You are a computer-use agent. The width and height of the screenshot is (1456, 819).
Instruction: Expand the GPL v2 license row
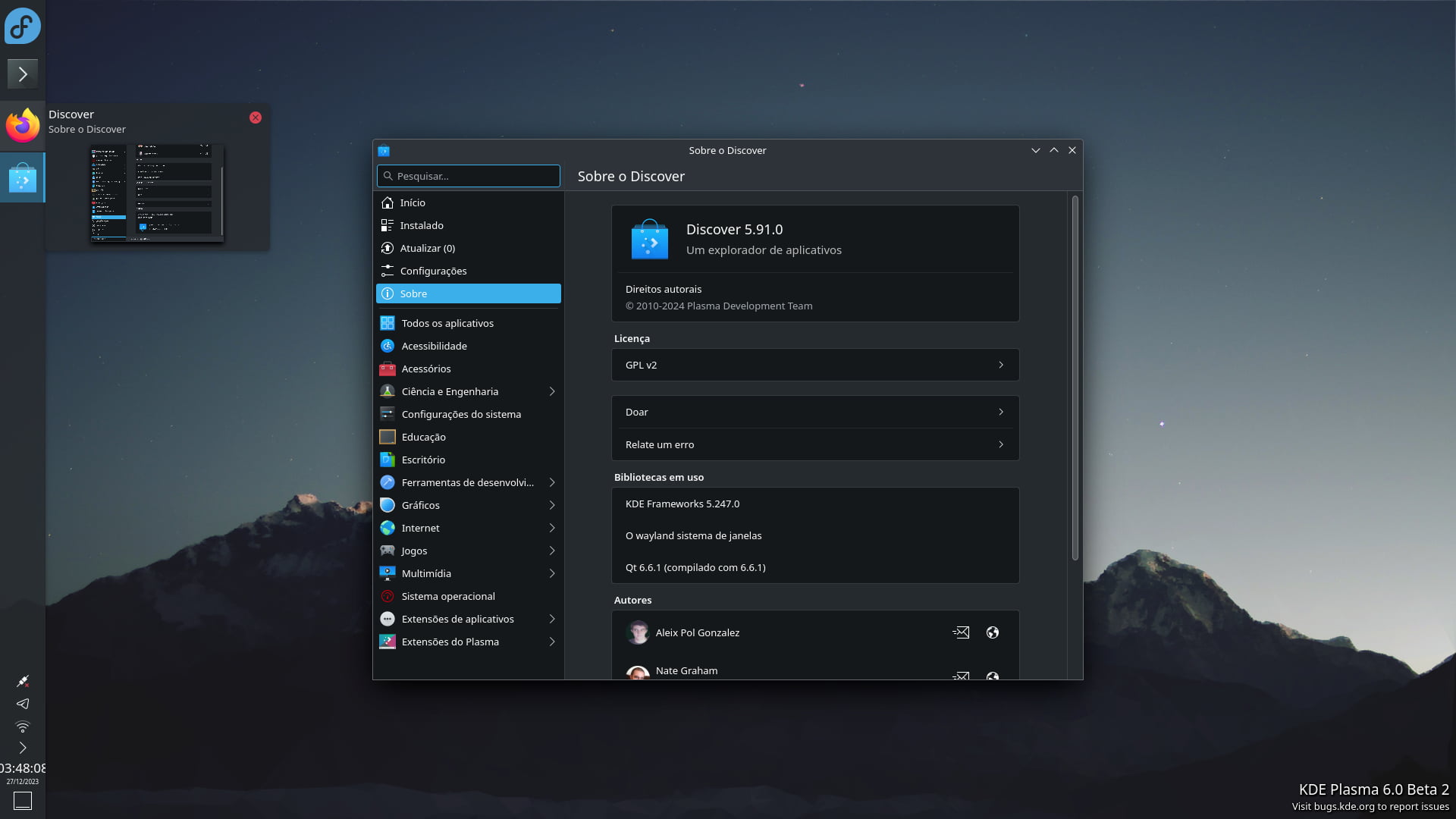(x=815, y=365)
